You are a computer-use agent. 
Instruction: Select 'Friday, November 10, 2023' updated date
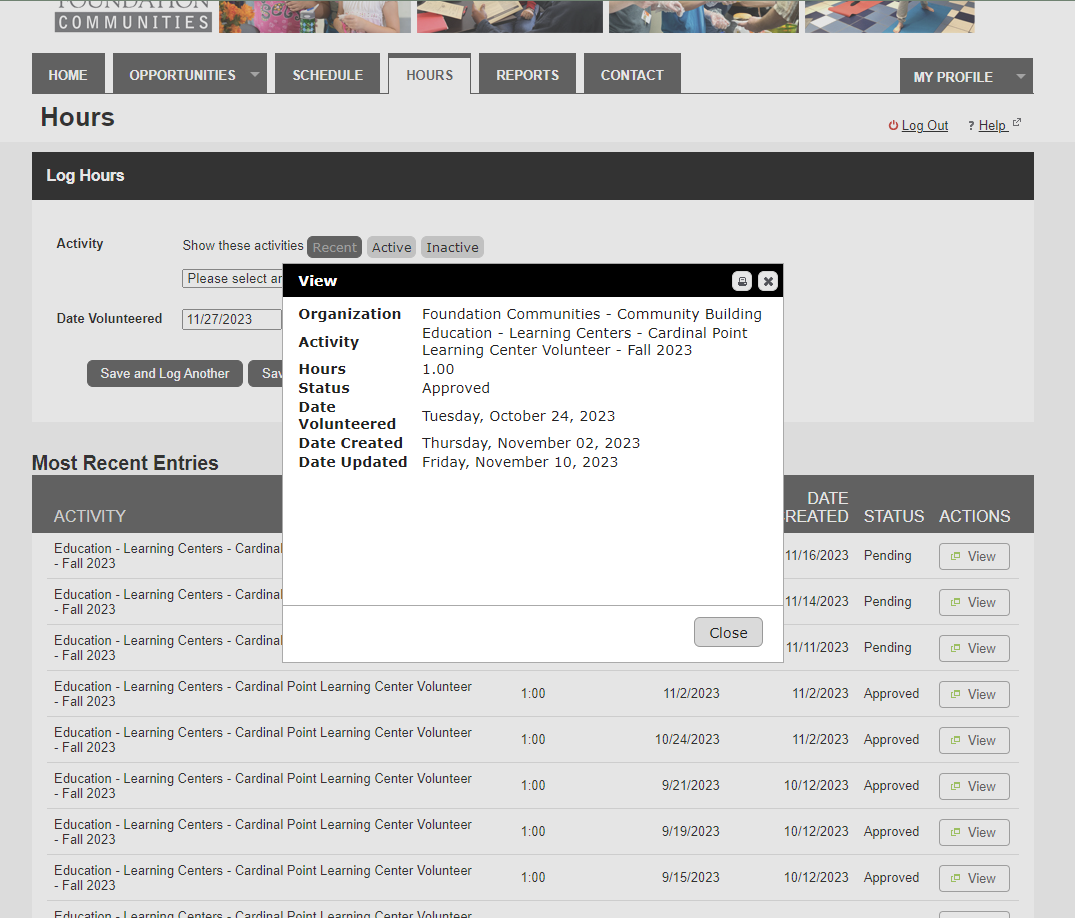pyautogui.click(x=520, y=462)
